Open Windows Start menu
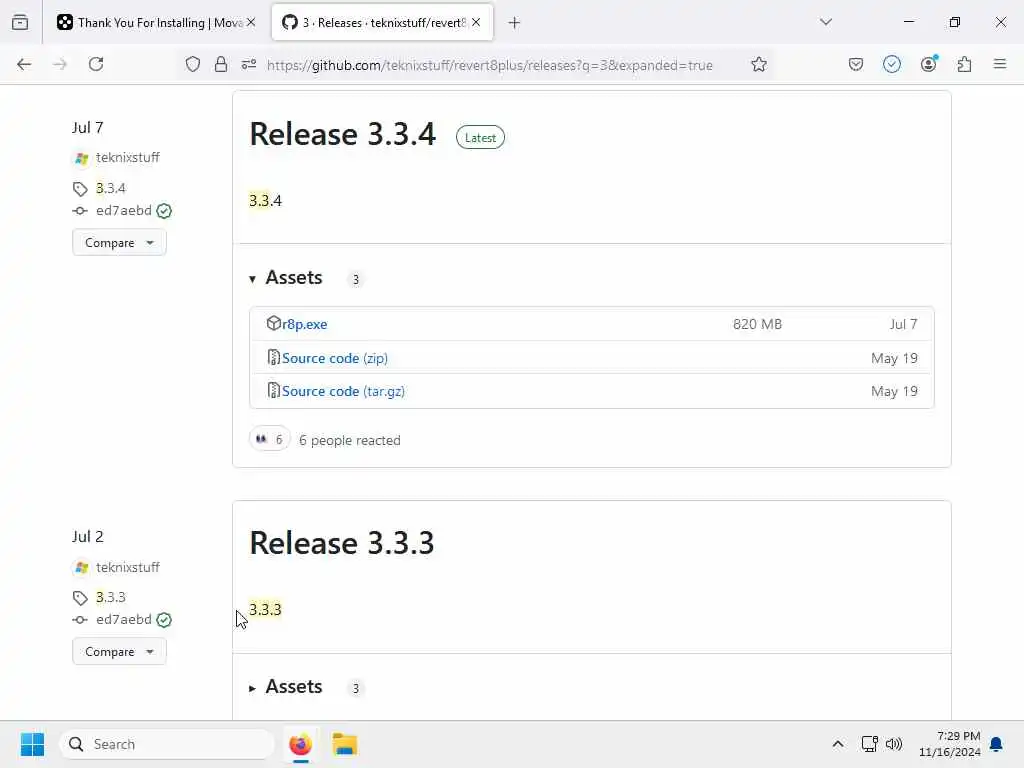The height and width of the screenshot is (768, 1024). (32, 744)
